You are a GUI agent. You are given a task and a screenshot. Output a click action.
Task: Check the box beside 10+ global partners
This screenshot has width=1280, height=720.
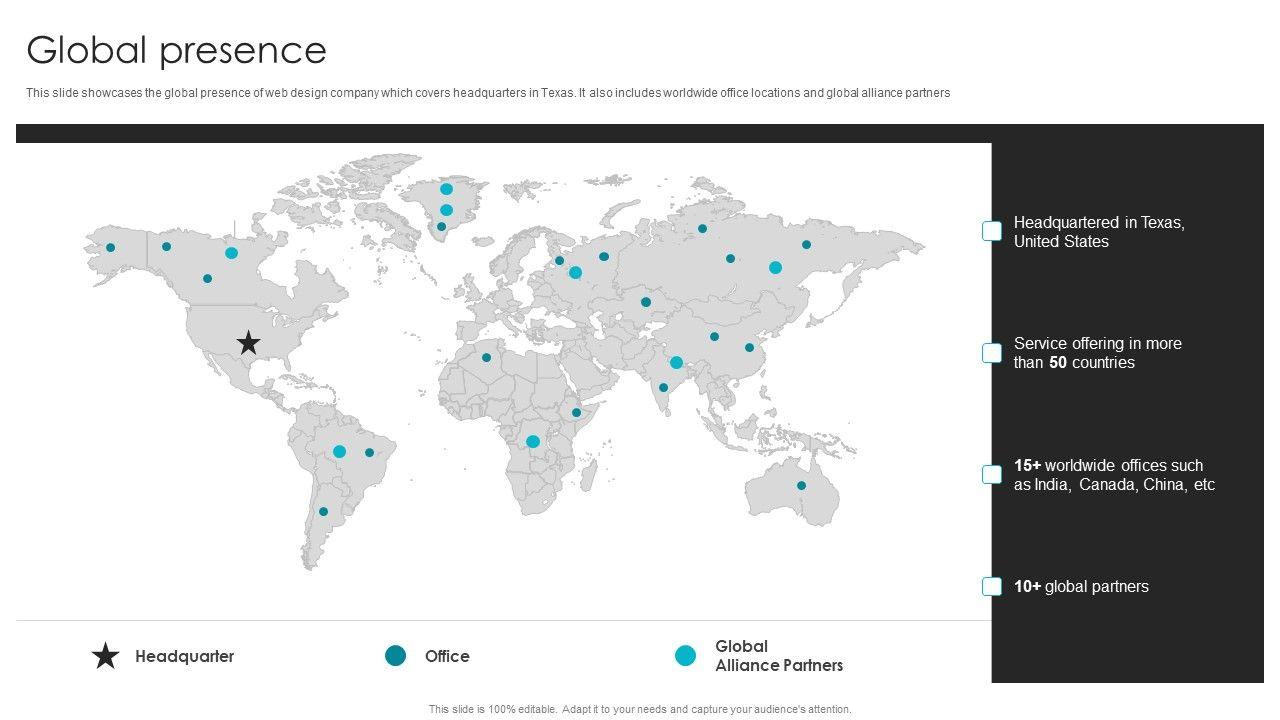992,587
